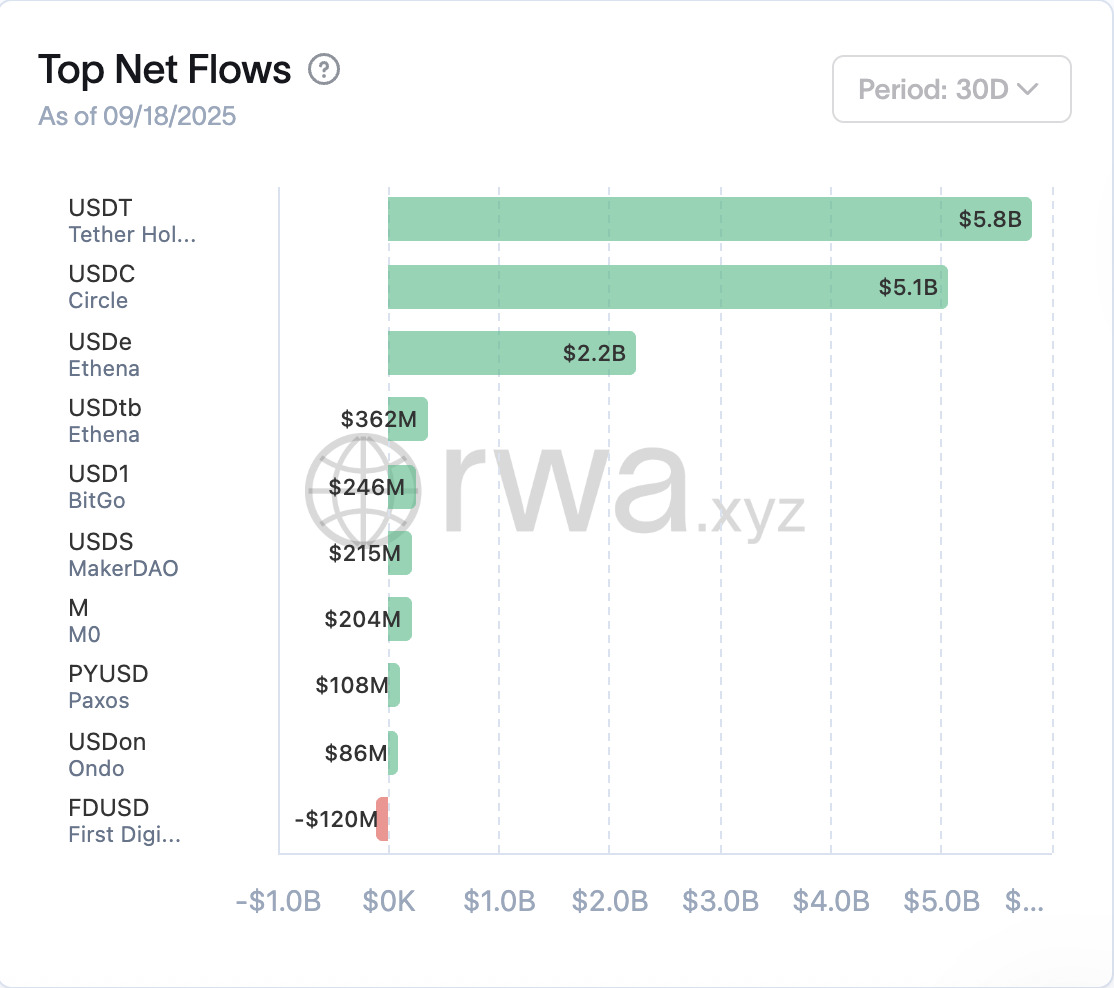Click the red FDUSD -$120M bar
1114x988 pixels.
tap(382, 819)
